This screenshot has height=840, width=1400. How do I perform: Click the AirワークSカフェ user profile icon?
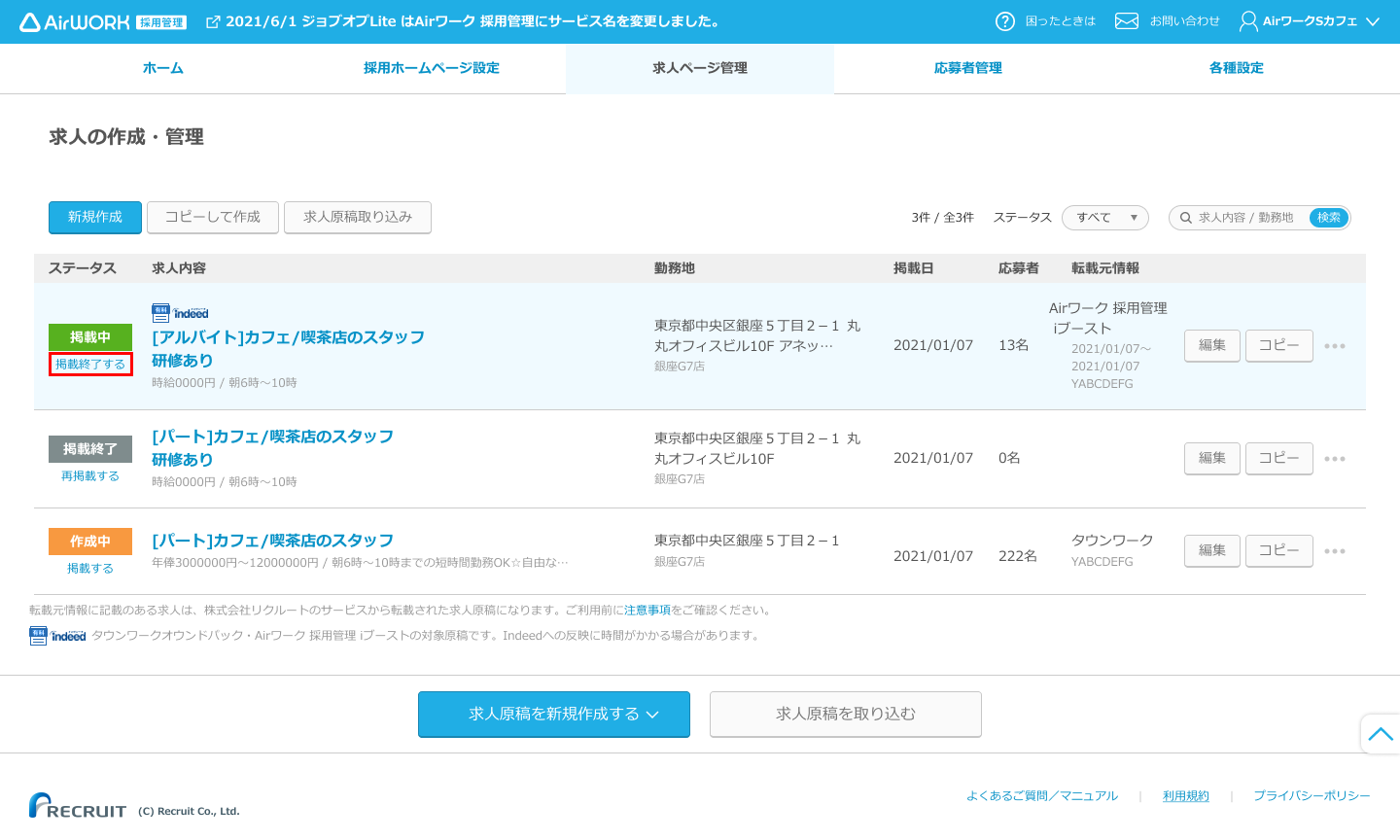click(1248, 21)
